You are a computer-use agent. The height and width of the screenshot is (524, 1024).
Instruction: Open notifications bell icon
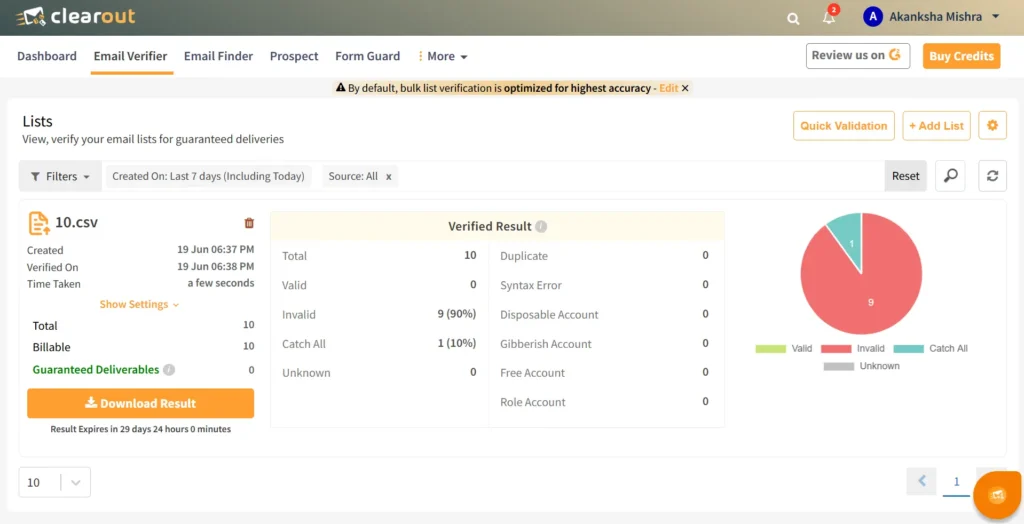click(x=829, y=18)
